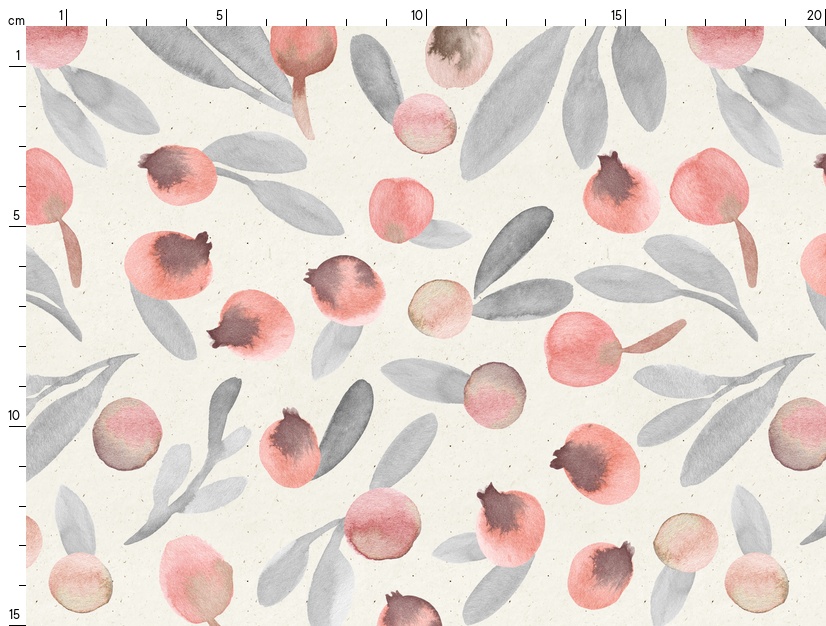Click the brownish berry below top ruler's 10 mark
The image size is (826, 626).
(x=459, y=54)
